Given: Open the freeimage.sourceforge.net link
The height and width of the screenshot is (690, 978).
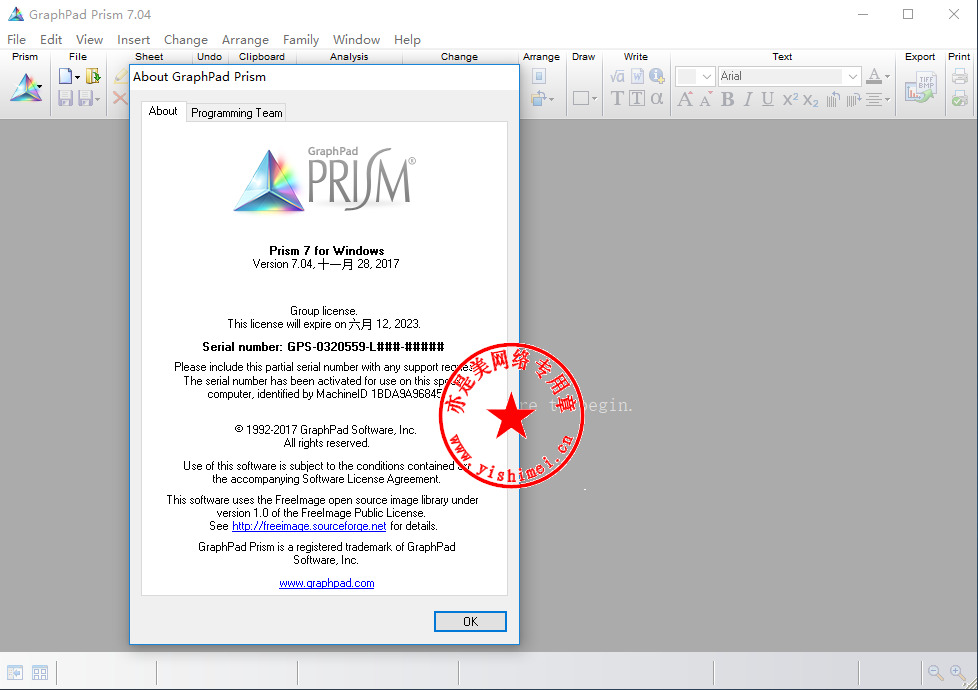Looking at the screenshot, I should tap(309, 527).
